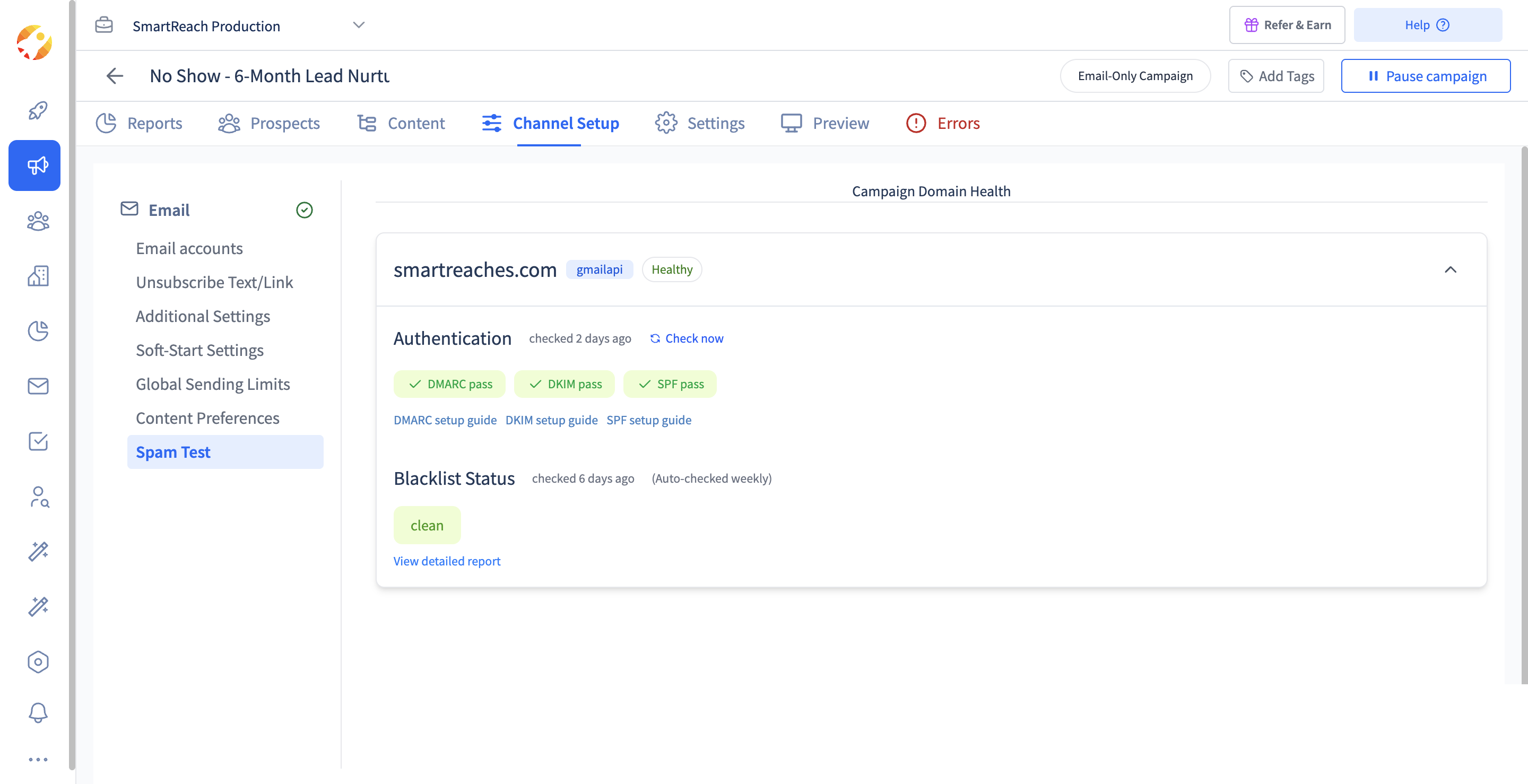Click the gift icon in Refer & Earn
This screenshot has height=784, width=1528.
click(1251, 25)
